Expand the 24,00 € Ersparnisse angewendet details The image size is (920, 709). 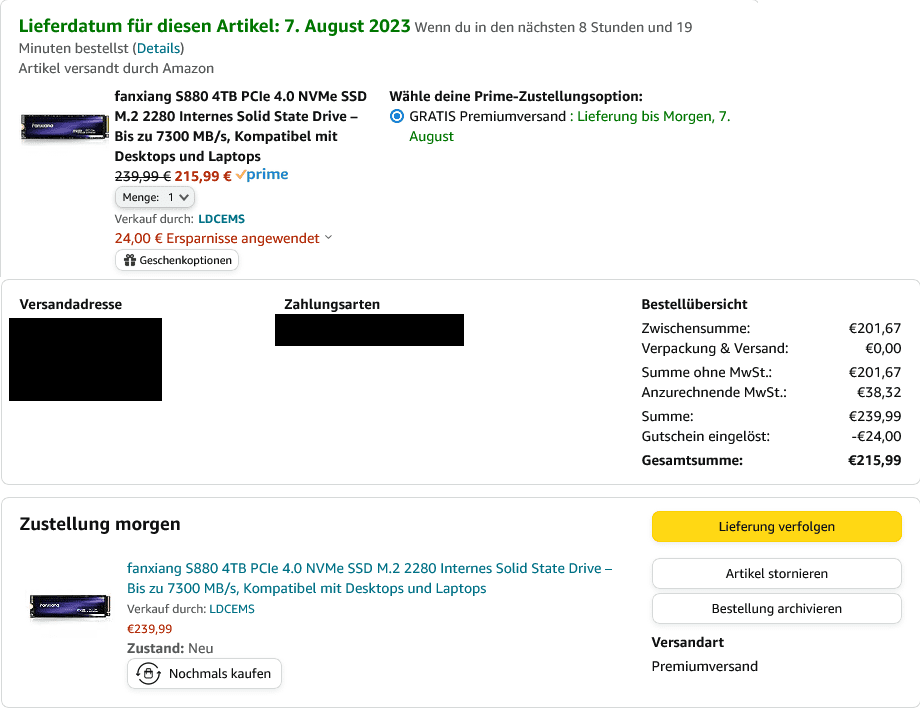[x=329, y=238]
